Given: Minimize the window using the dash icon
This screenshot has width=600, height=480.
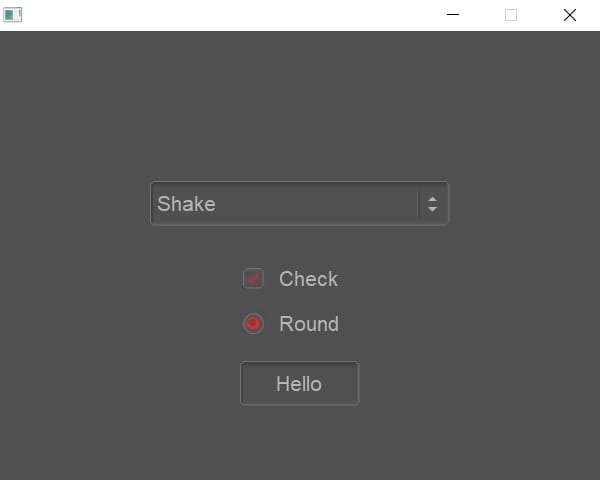Looking at the screenshot, I should tap(453, 15).
